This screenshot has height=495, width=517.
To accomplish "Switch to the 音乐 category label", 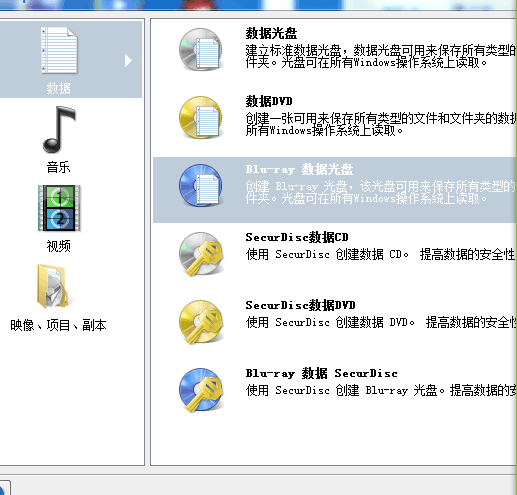I will tap(58, 167).
